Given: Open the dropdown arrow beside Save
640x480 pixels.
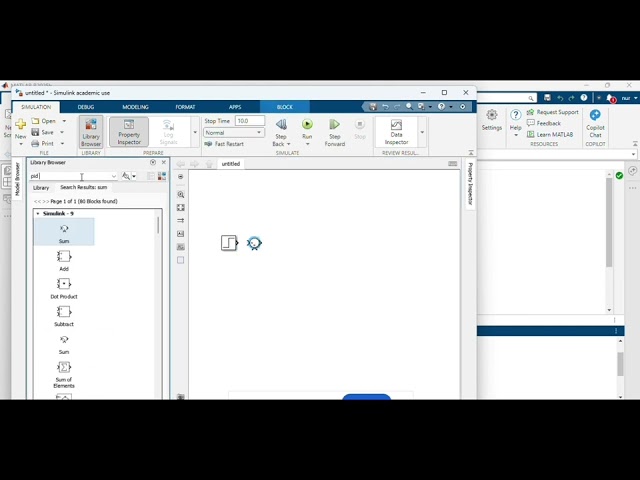Looking at the screenshot, I should tap(62, 132).
